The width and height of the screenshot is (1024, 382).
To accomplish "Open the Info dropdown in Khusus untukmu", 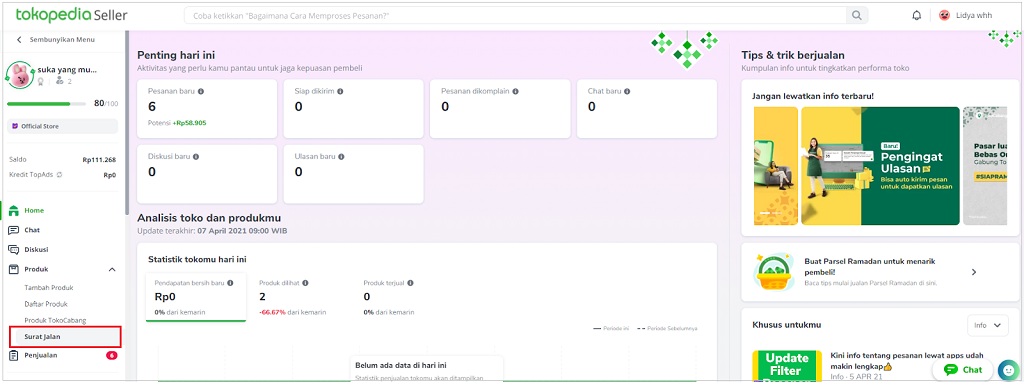I will pos(987,325).
